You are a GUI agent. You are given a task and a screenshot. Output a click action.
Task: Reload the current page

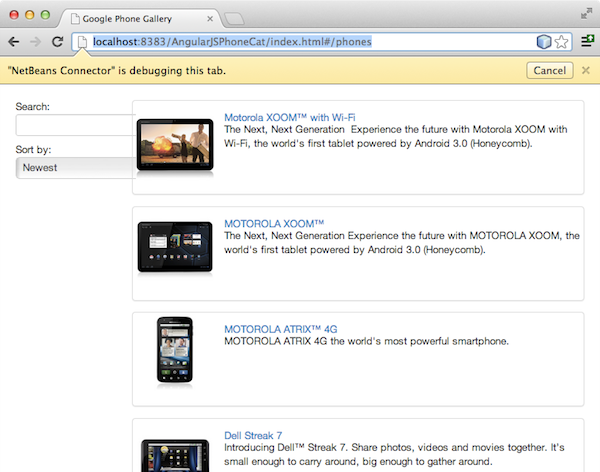pyautogui.click(x=58, y=42)
